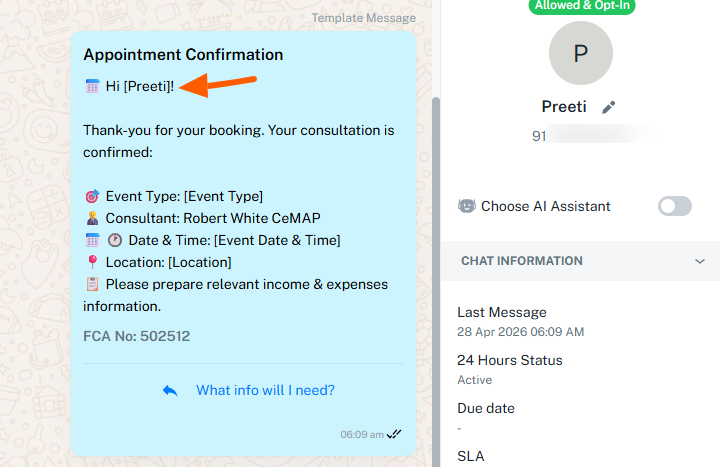Click the chat panel vertical scrollbar
720x467 pixels.
[x=436, y=280]
